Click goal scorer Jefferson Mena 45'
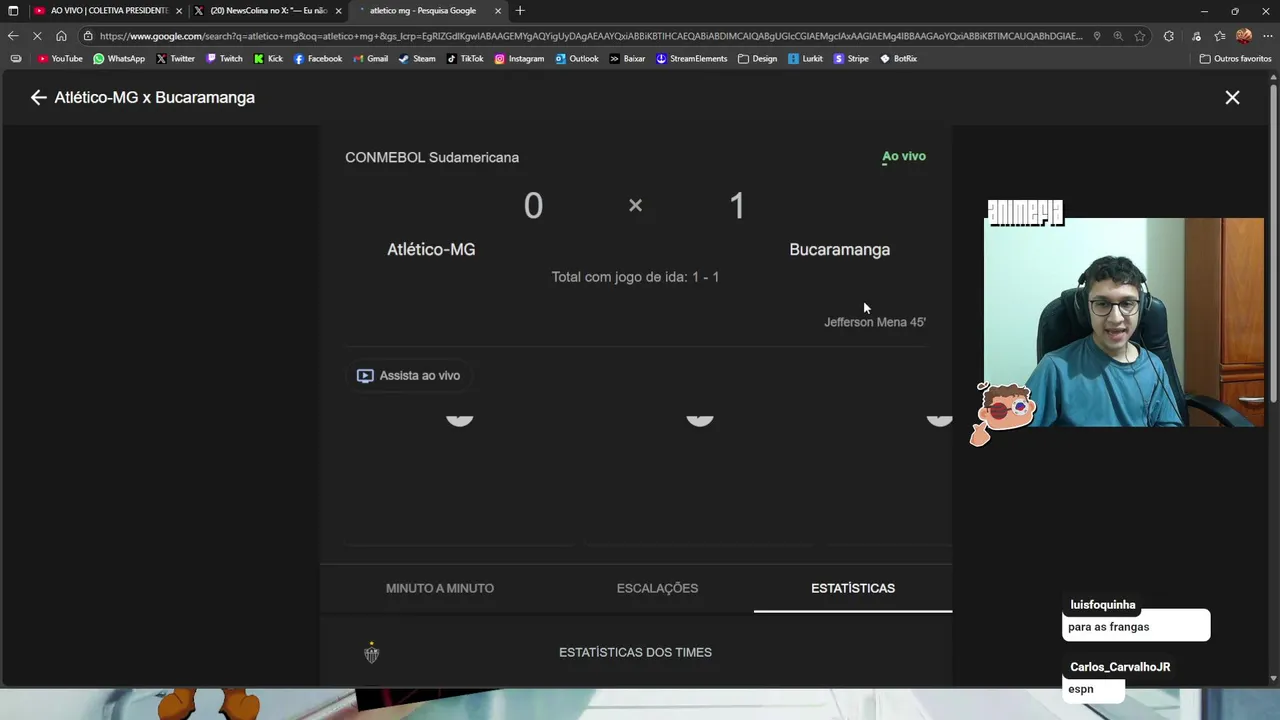 [875, 322]
